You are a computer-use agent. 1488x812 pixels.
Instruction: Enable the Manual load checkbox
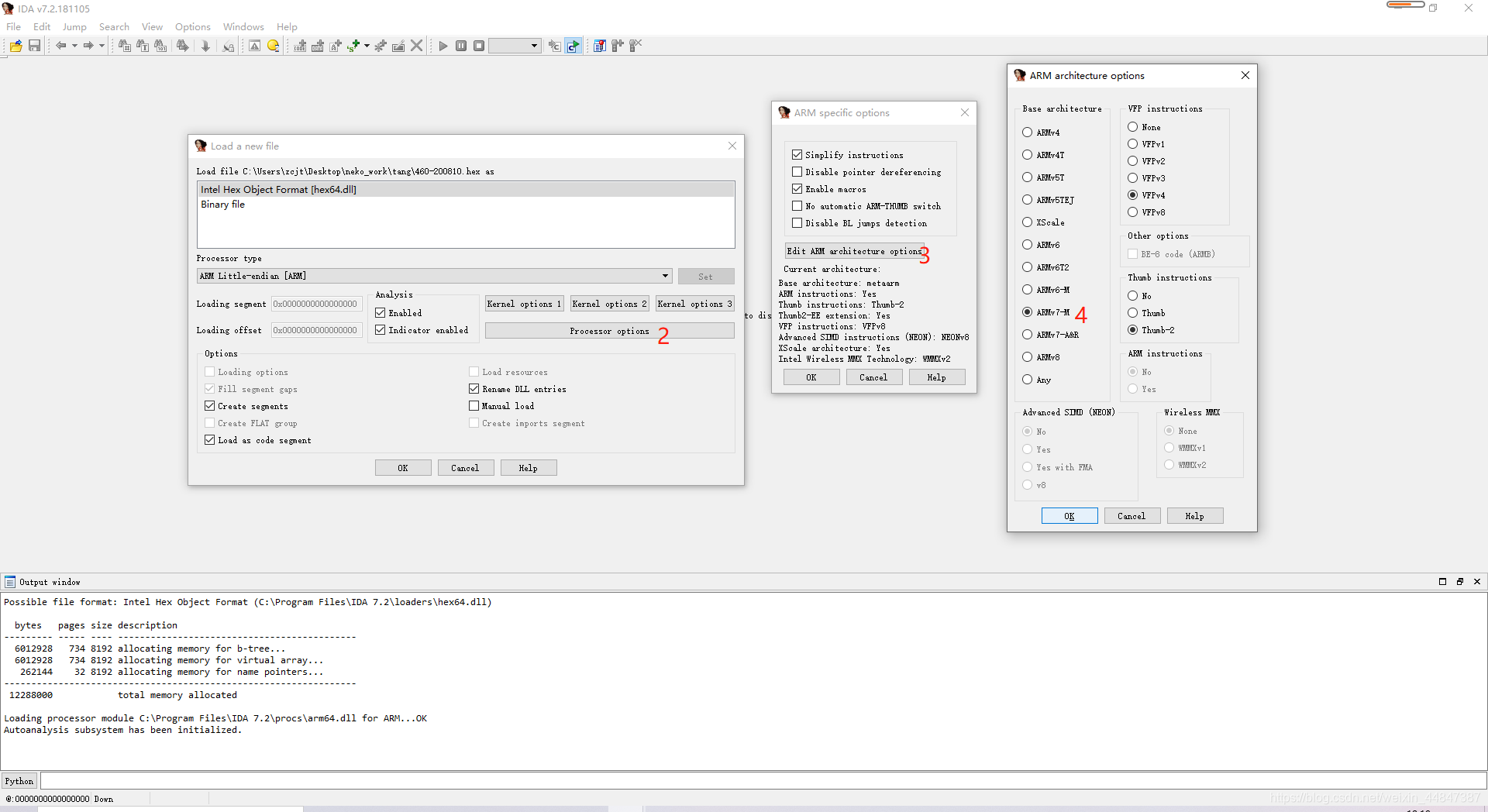(474, 406)
